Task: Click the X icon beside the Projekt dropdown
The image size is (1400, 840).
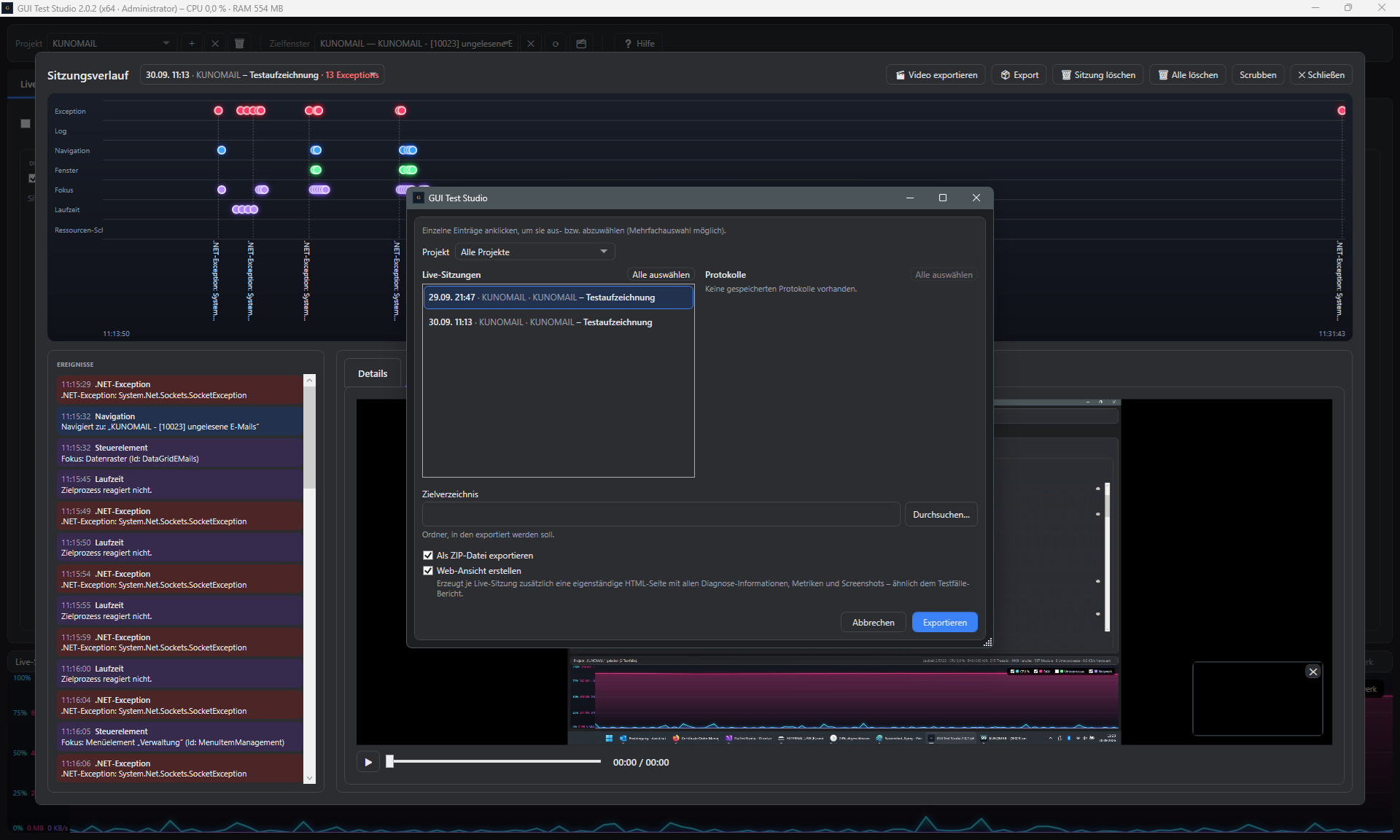Action: 215,44
